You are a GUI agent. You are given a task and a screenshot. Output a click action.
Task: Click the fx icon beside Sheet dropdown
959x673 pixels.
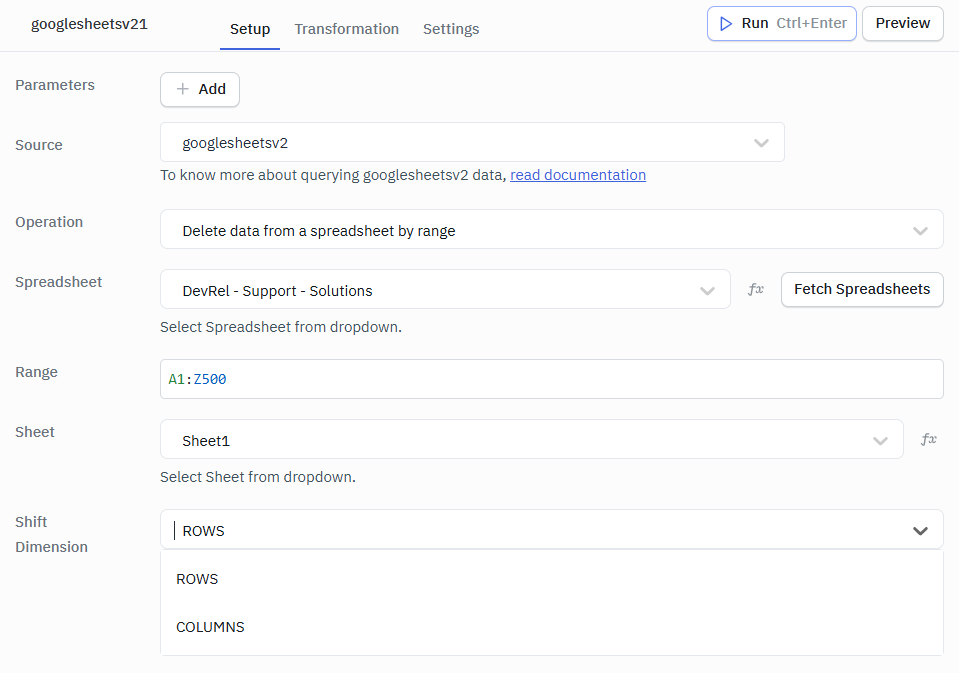[x=928, y=439]
